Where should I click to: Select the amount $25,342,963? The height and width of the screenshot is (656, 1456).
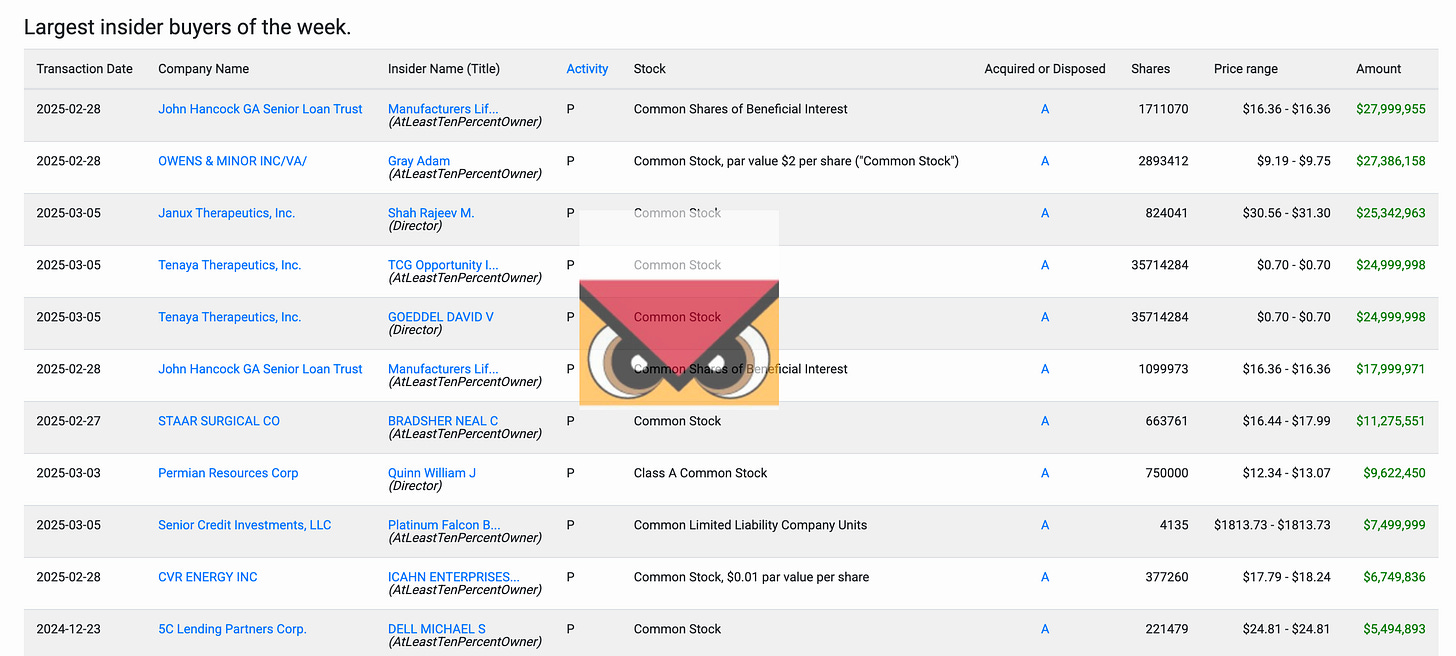(1391, 213)
